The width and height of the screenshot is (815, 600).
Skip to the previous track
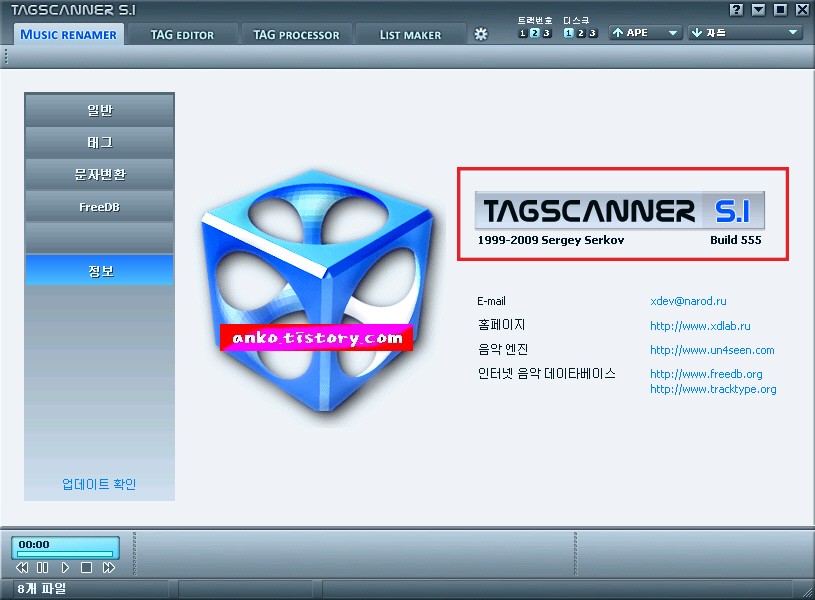pyautogui.click(x=22, y=567)
